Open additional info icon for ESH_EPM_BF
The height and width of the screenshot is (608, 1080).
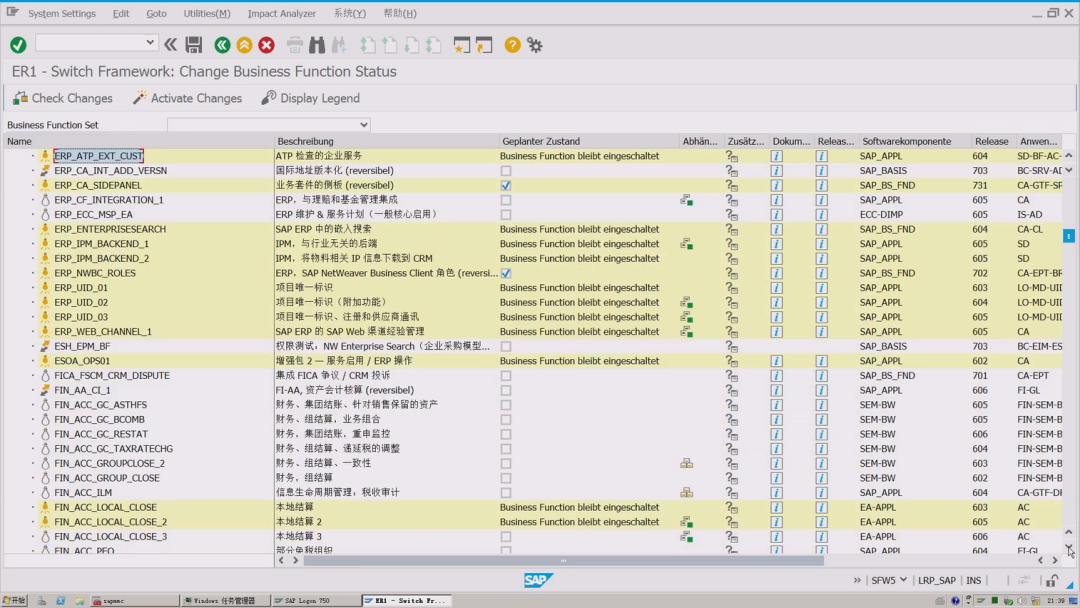tap(731, 346)
